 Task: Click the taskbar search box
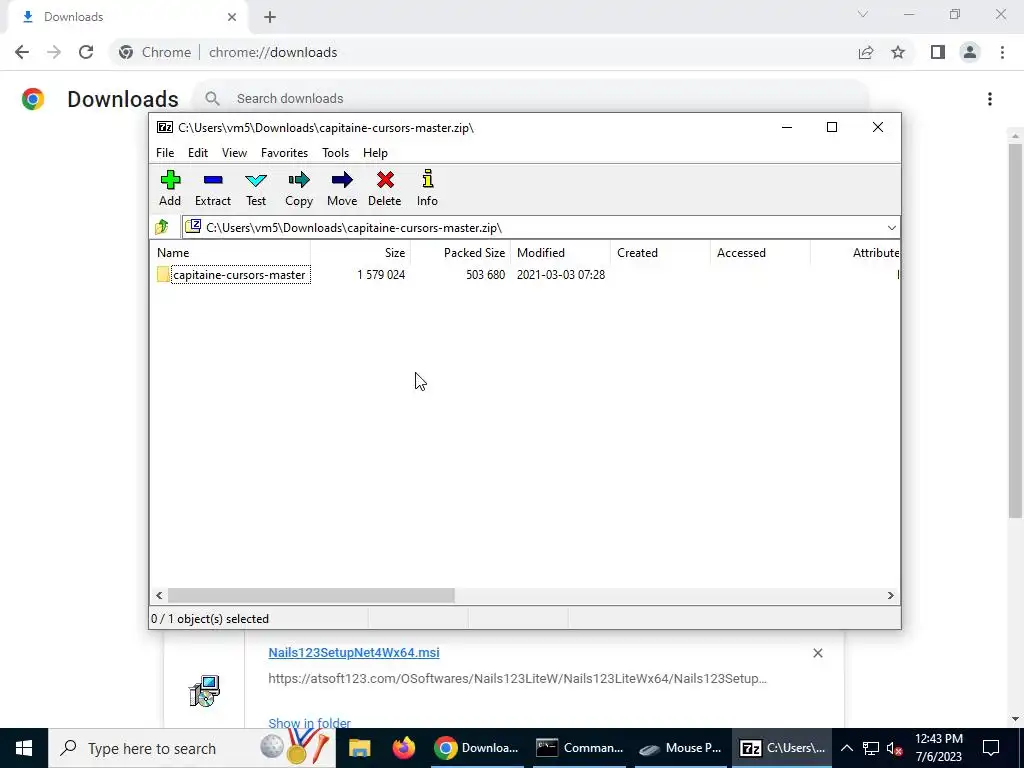[x=191, y=748]
